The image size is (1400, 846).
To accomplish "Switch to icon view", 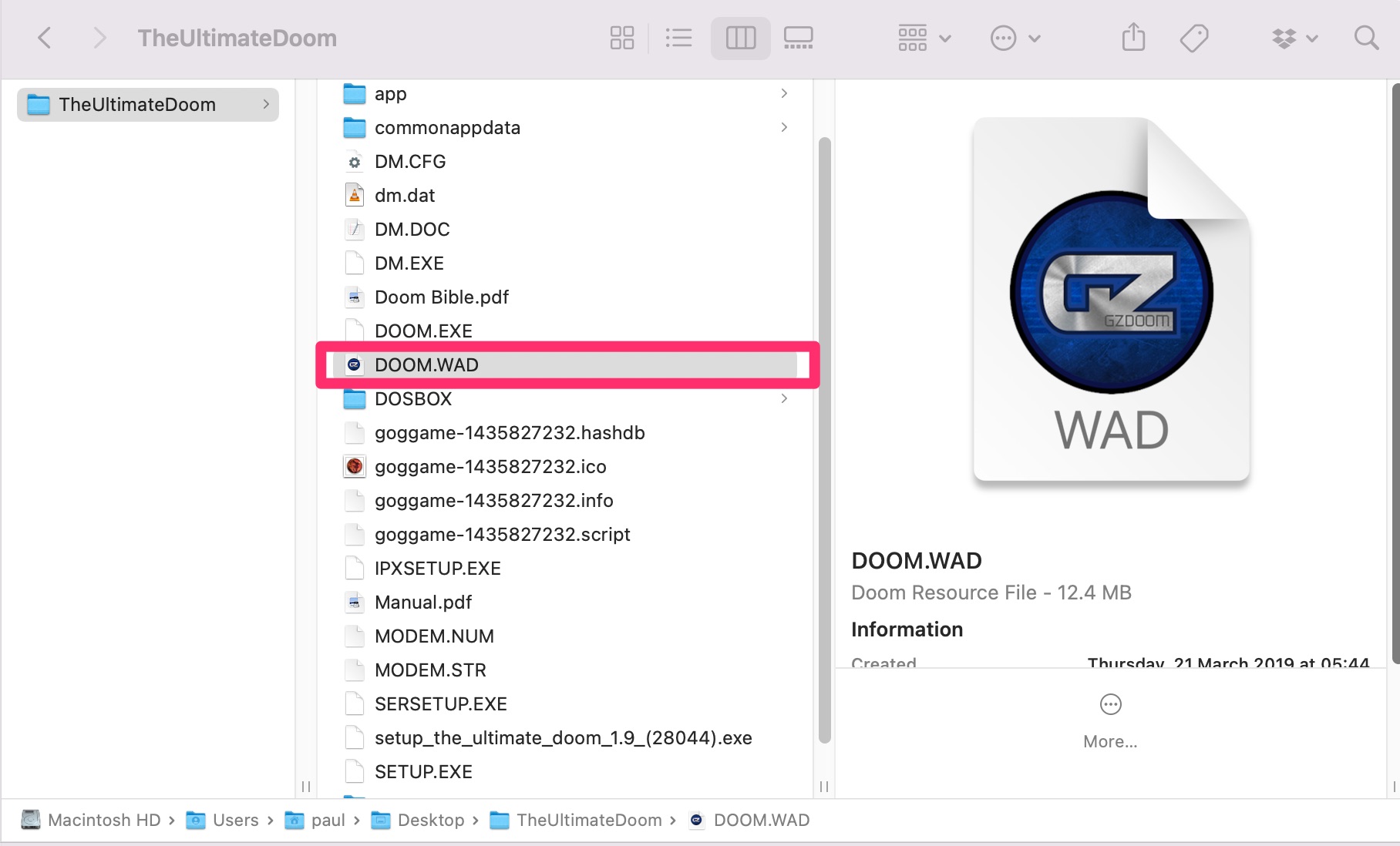I will [x=621, y=38].
